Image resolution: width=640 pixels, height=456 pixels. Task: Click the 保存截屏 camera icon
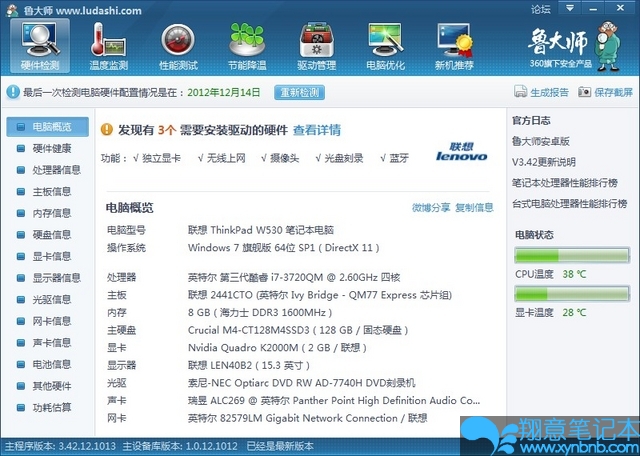pyautogui.click(x=584, y=92)
